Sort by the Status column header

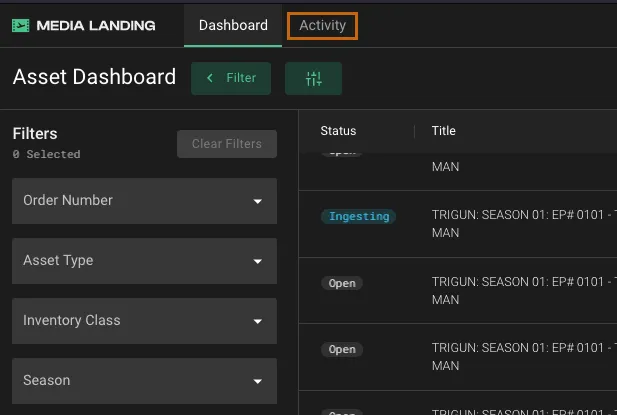pos(338,131)
